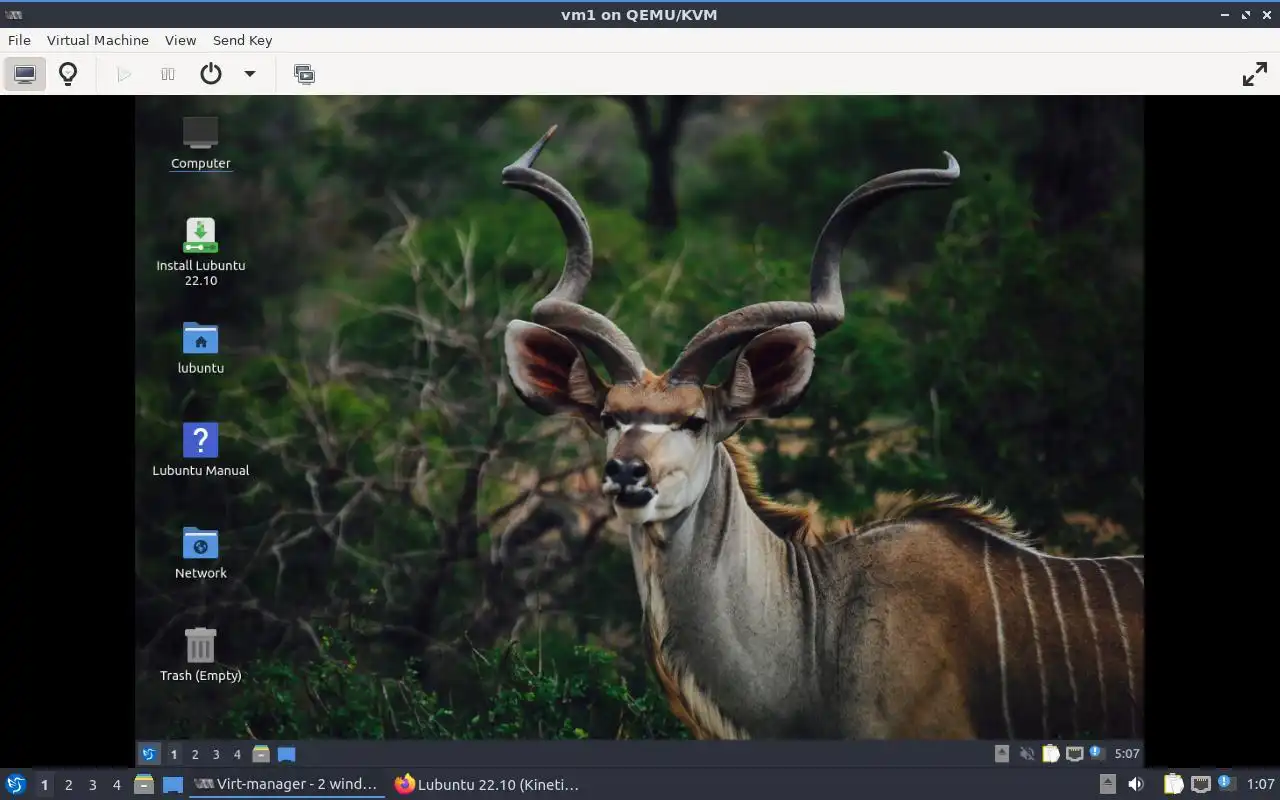Switch to host workspace 3
The height and width of the screenshot is (800, 1280).
92,785
